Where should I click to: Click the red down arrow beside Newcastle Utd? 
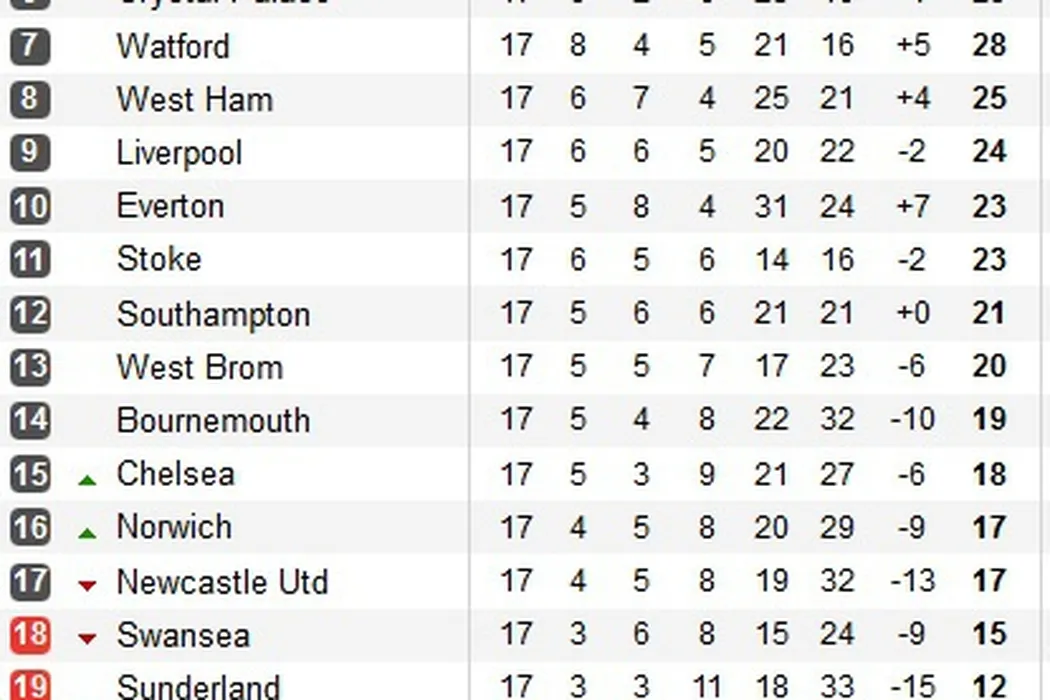point(87,585)
